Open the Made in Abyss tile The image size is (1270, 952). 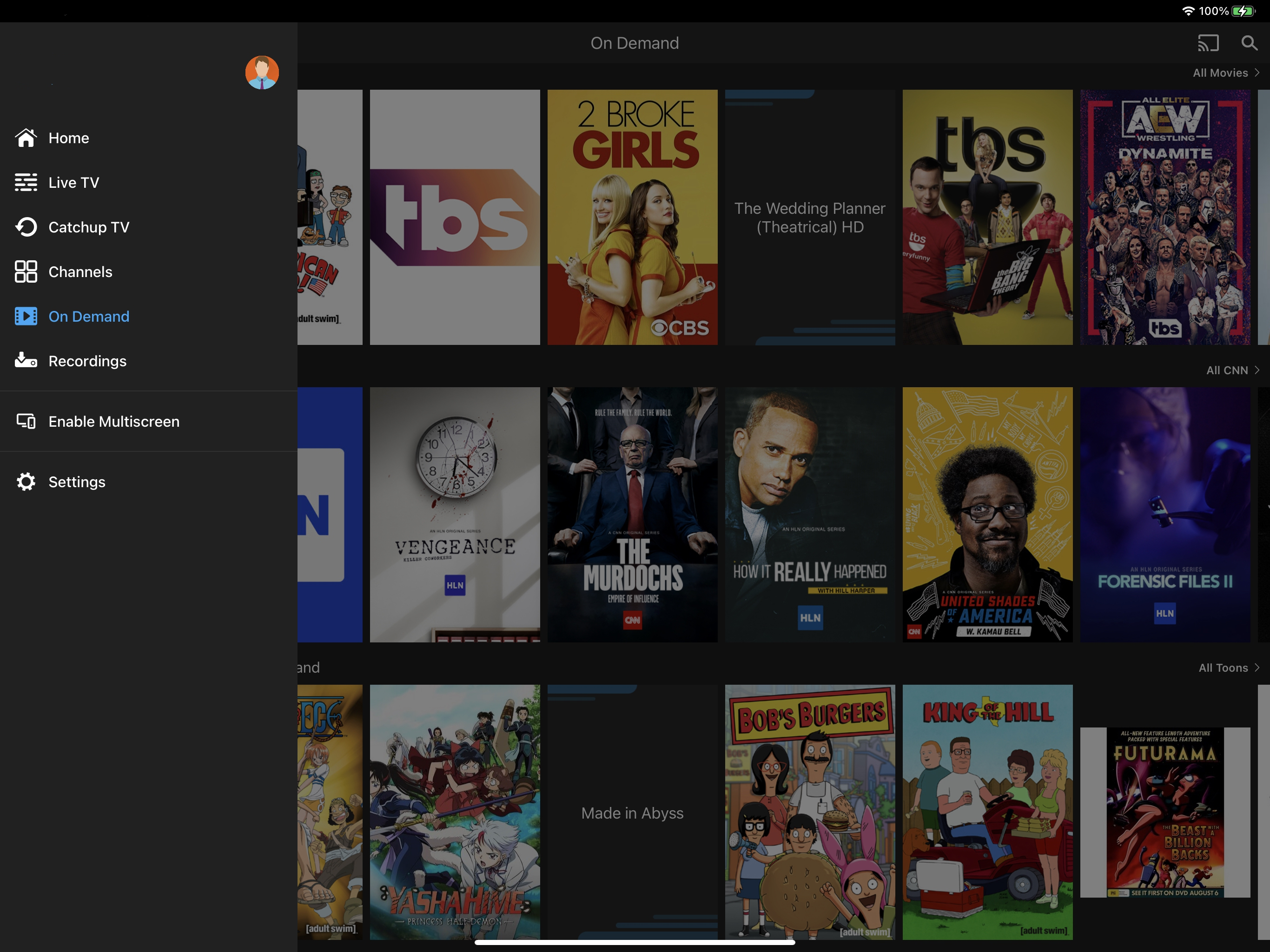(632, 812)
